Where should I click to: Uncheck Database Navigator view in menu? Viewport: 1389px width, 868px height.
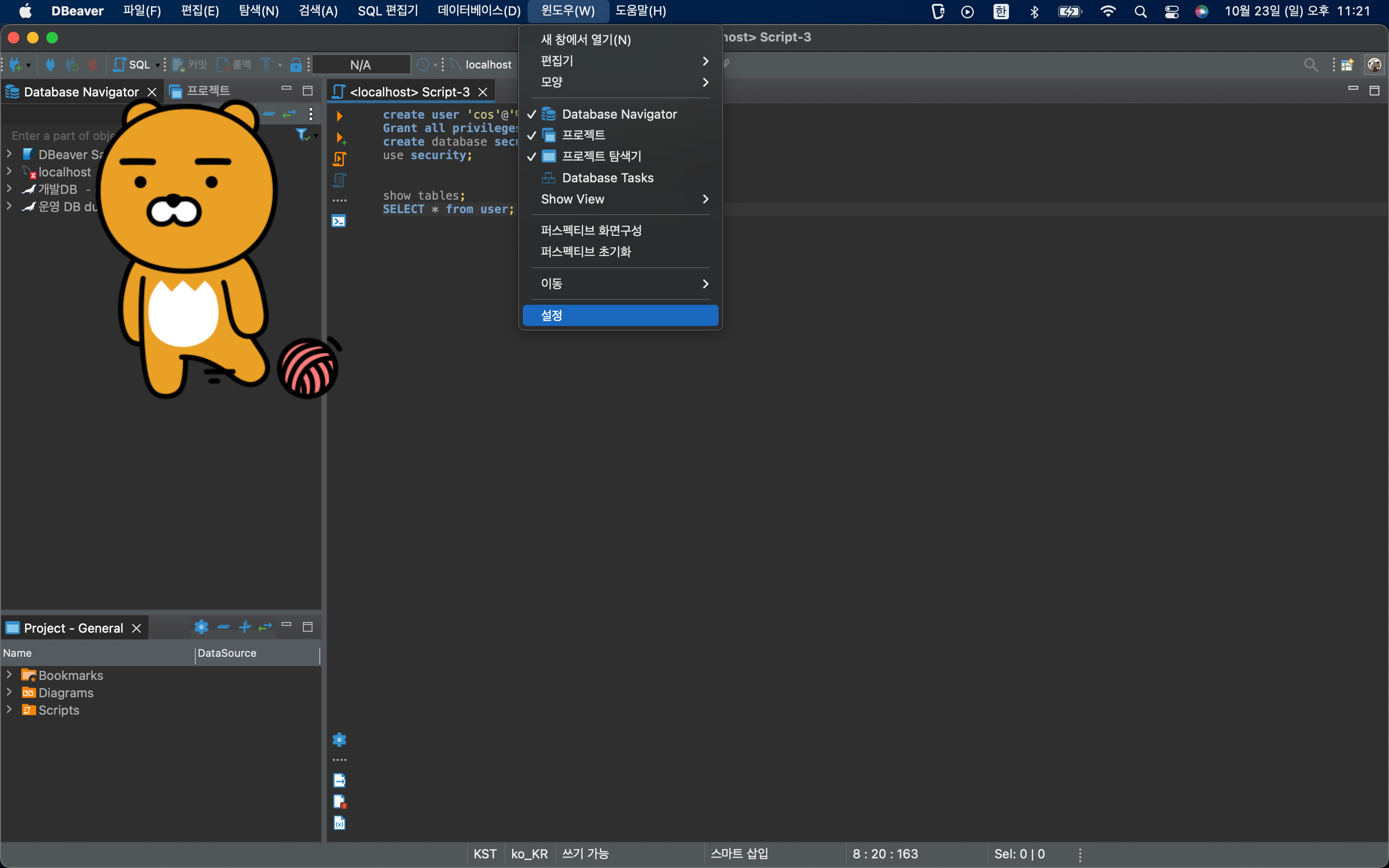coord(619,114)
